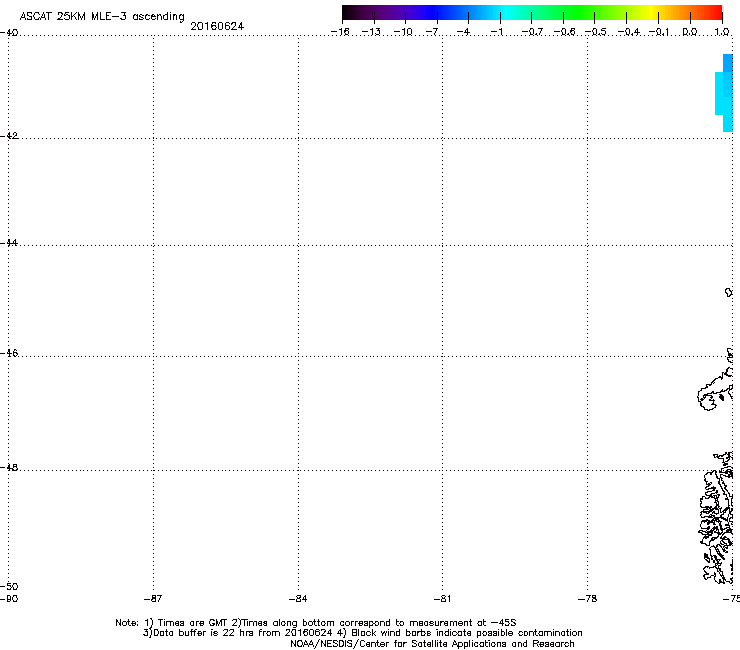Click the "-90" longitude axis label
Screen dimensions: 740x650
tap(9, 599)
